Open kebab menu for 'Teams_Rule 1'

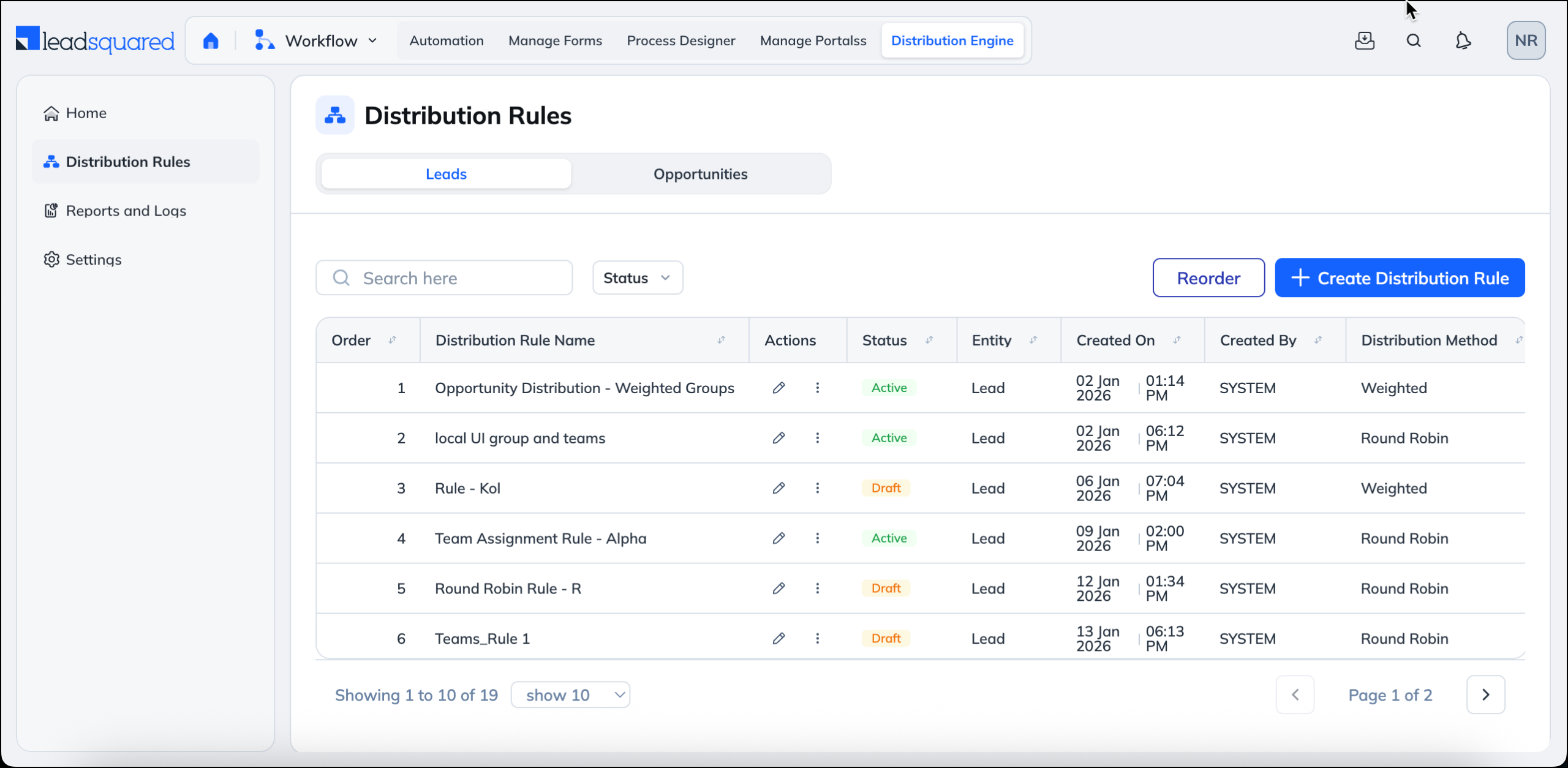pyautogui.click(x=817, y=638)
